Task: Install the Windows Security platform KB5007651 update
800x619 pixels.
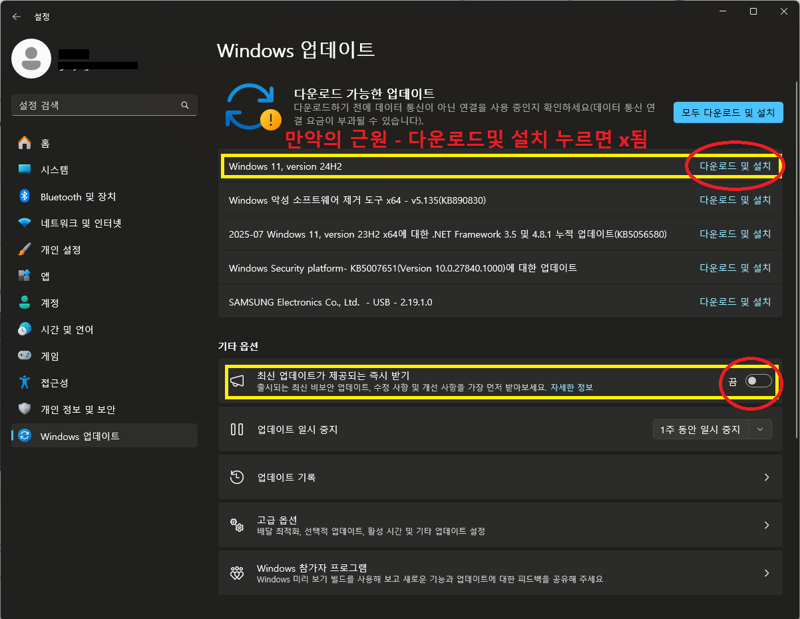Action: tap(735, 268)
